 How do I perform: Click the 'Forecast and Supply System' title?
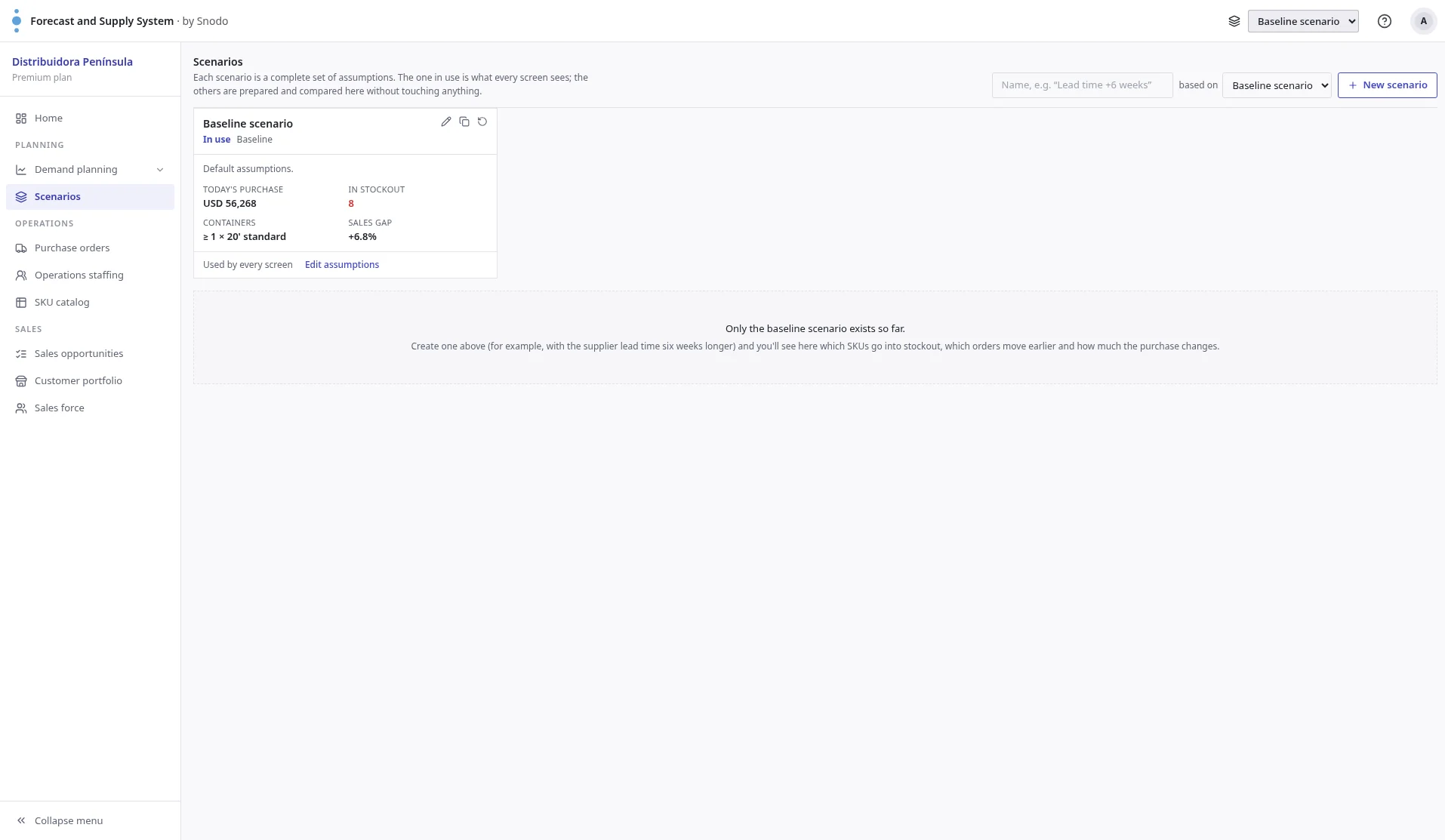point(102,21)
